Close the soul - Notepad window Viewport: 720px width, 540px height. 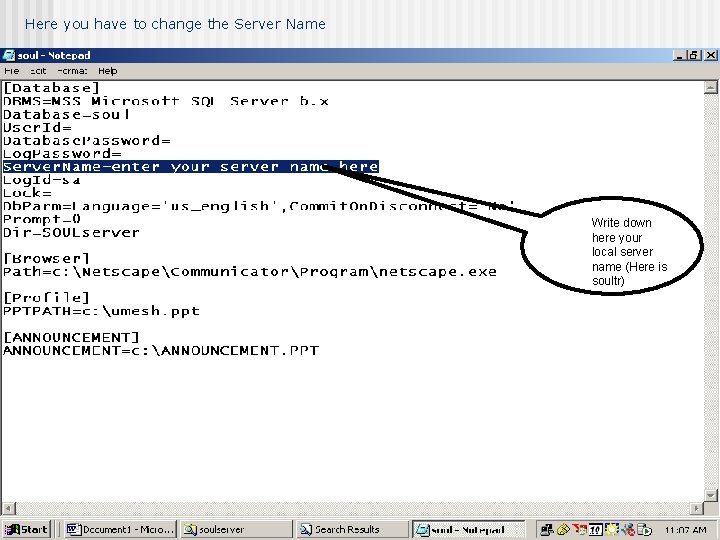pos(710,56)
